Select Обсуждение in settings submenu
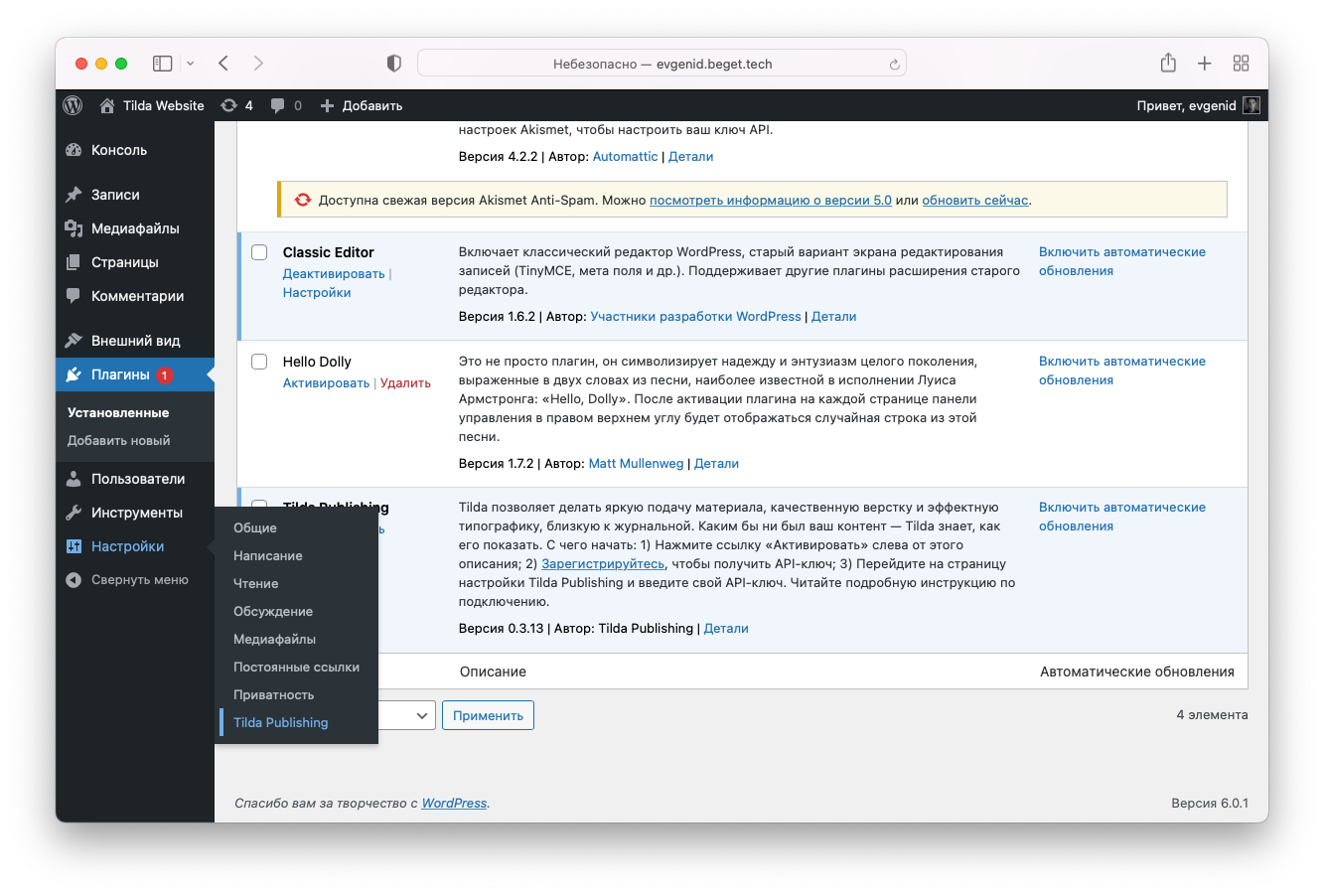Screen dimensions: 1324x896 pos(273,611)
